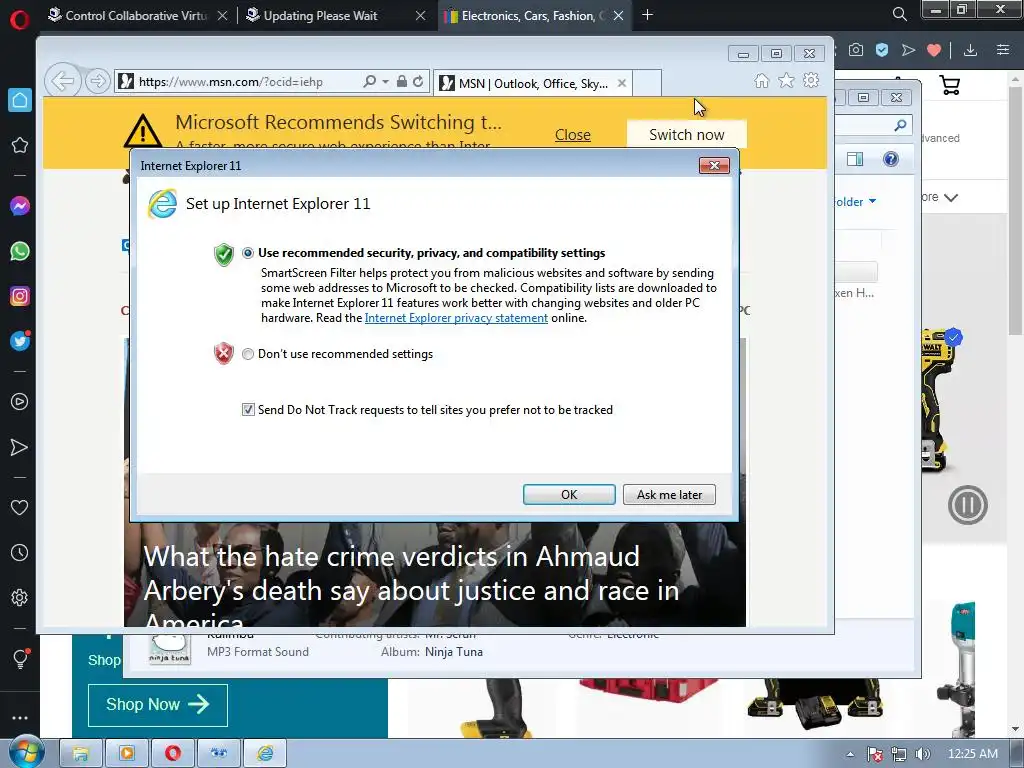The height and width of the screenshot is (768, 1024).
Task: Click Opera snapshot camera icon
Action: [x=856, y=50]
